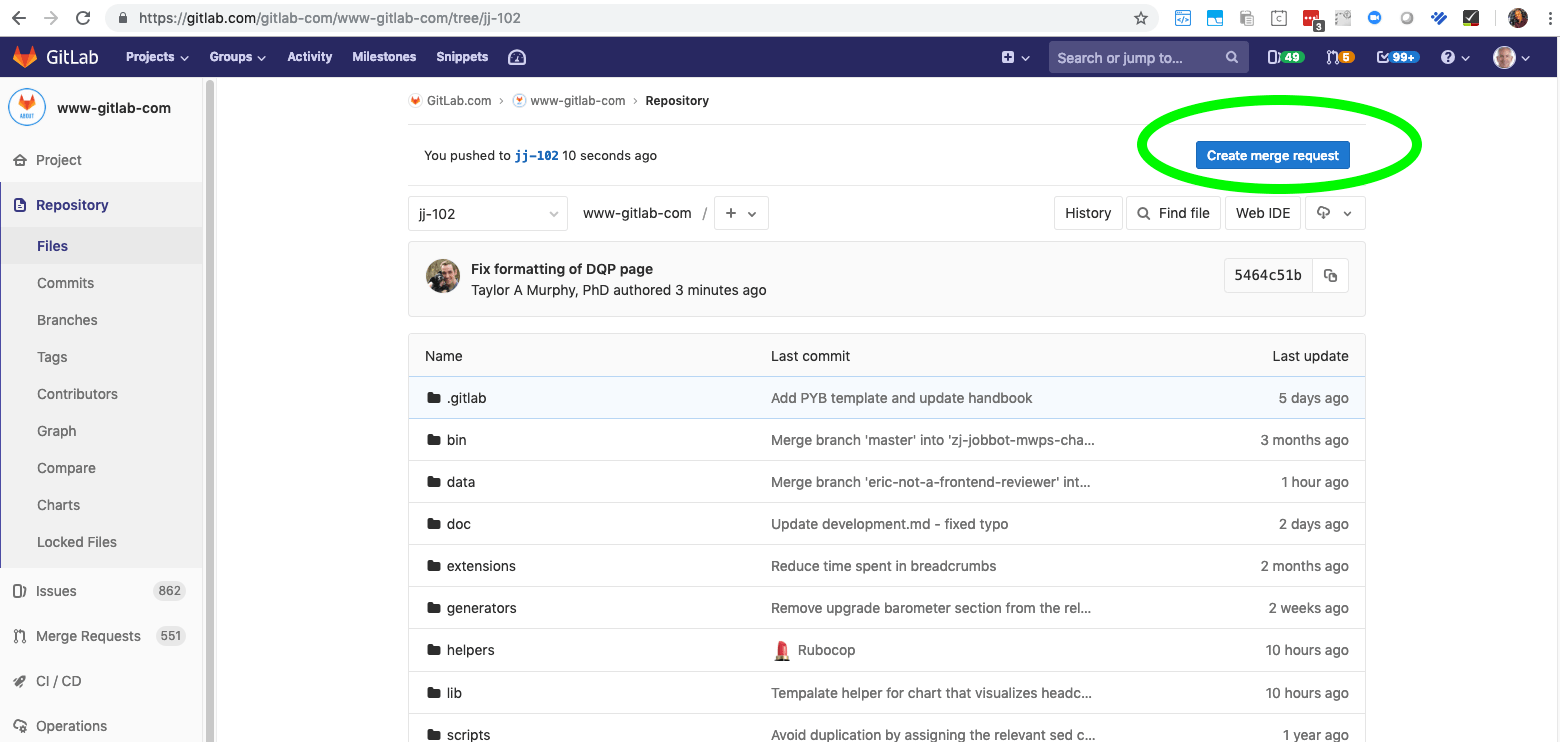Viewport: 1560px width, 742px height.
Task: Open the new item plus menu in navbar
Action: [x=1015, y=57]
